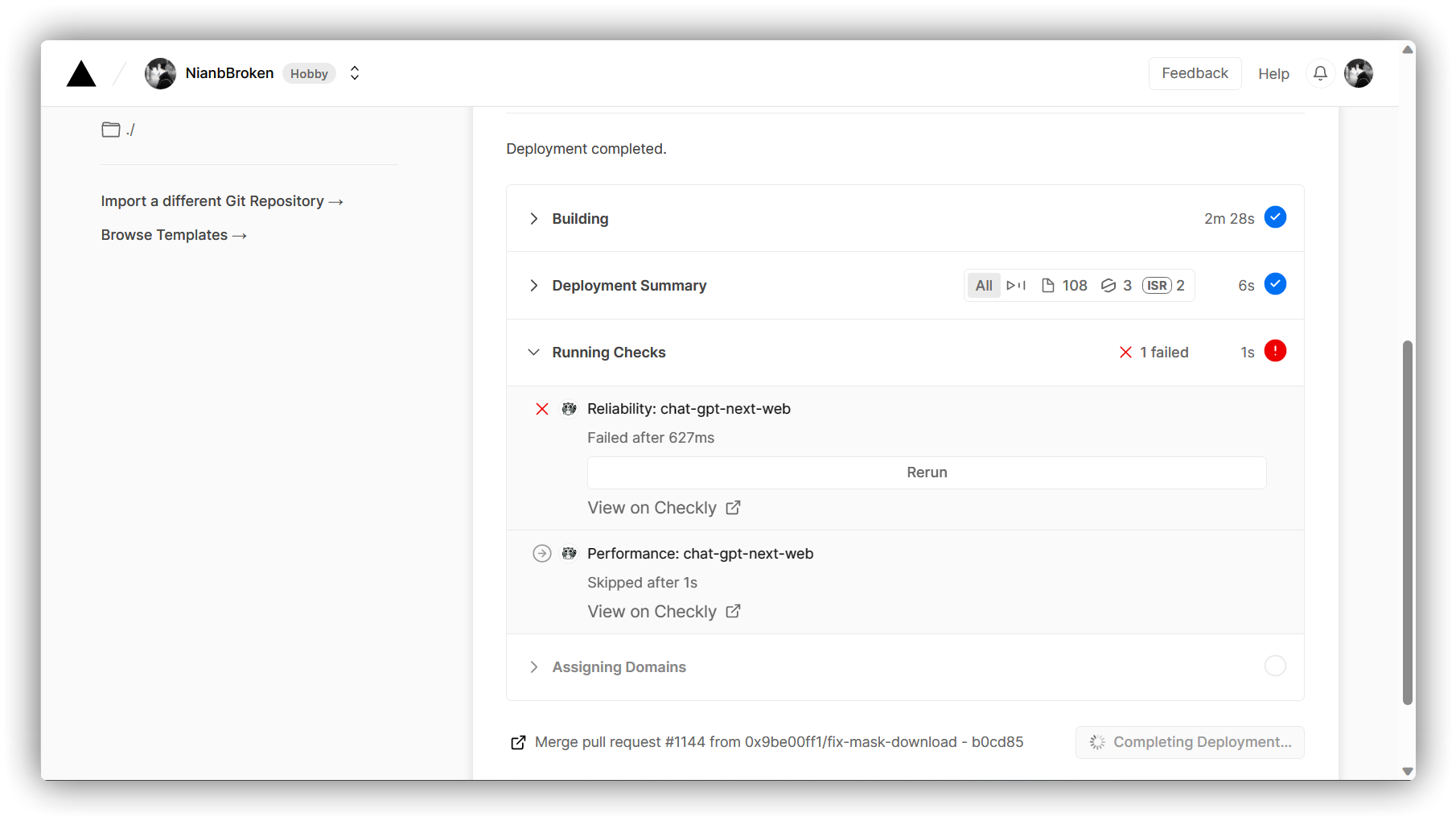Screen dimensions: 1456x821
Task: Open the team switcher next to NianbBroken
Action: tap(354, 72)
